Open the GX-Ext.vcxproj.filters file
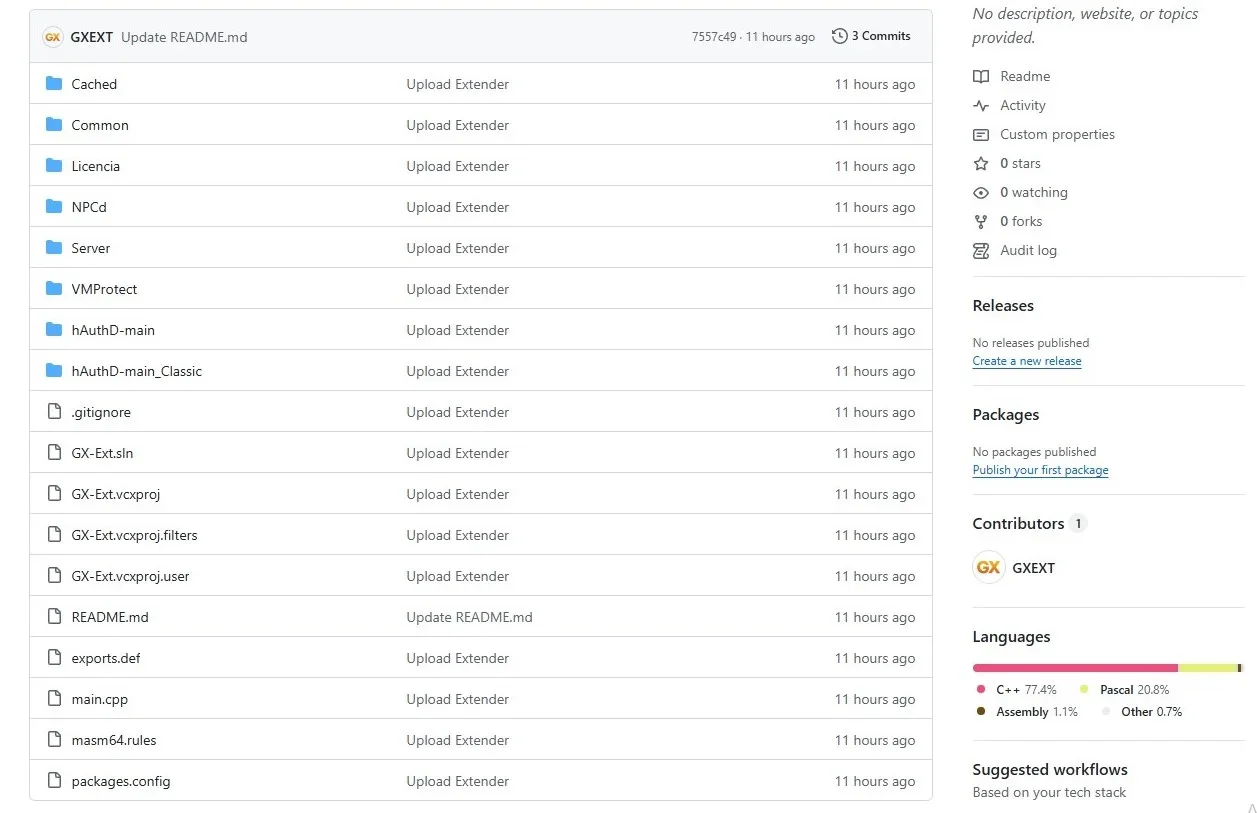The height and width of the screenshot is (813, 1257). pyautogui.click(x=135, y=535)
